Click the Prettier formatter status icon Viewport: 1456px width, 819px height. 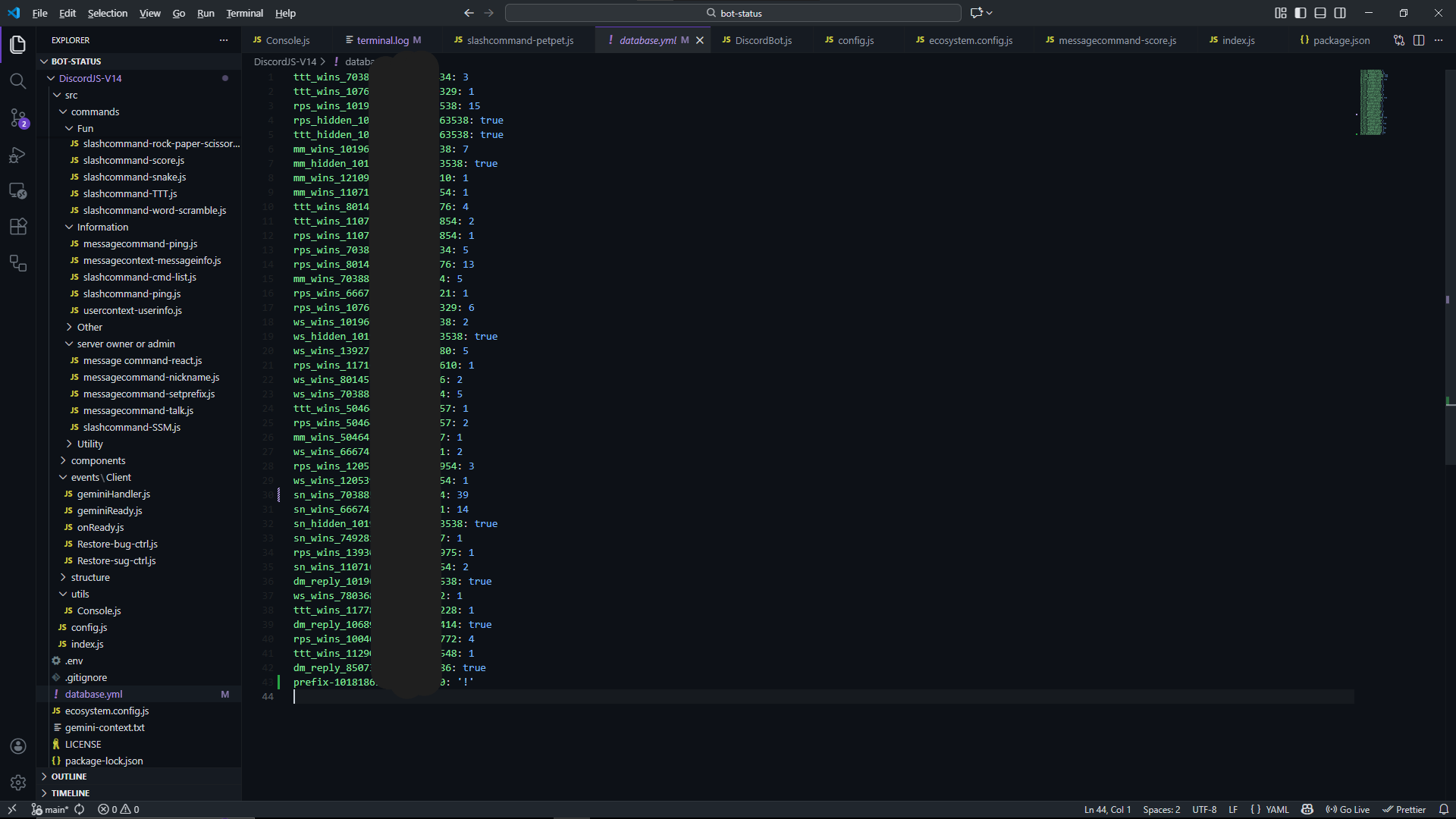(x=1405, y=809)
